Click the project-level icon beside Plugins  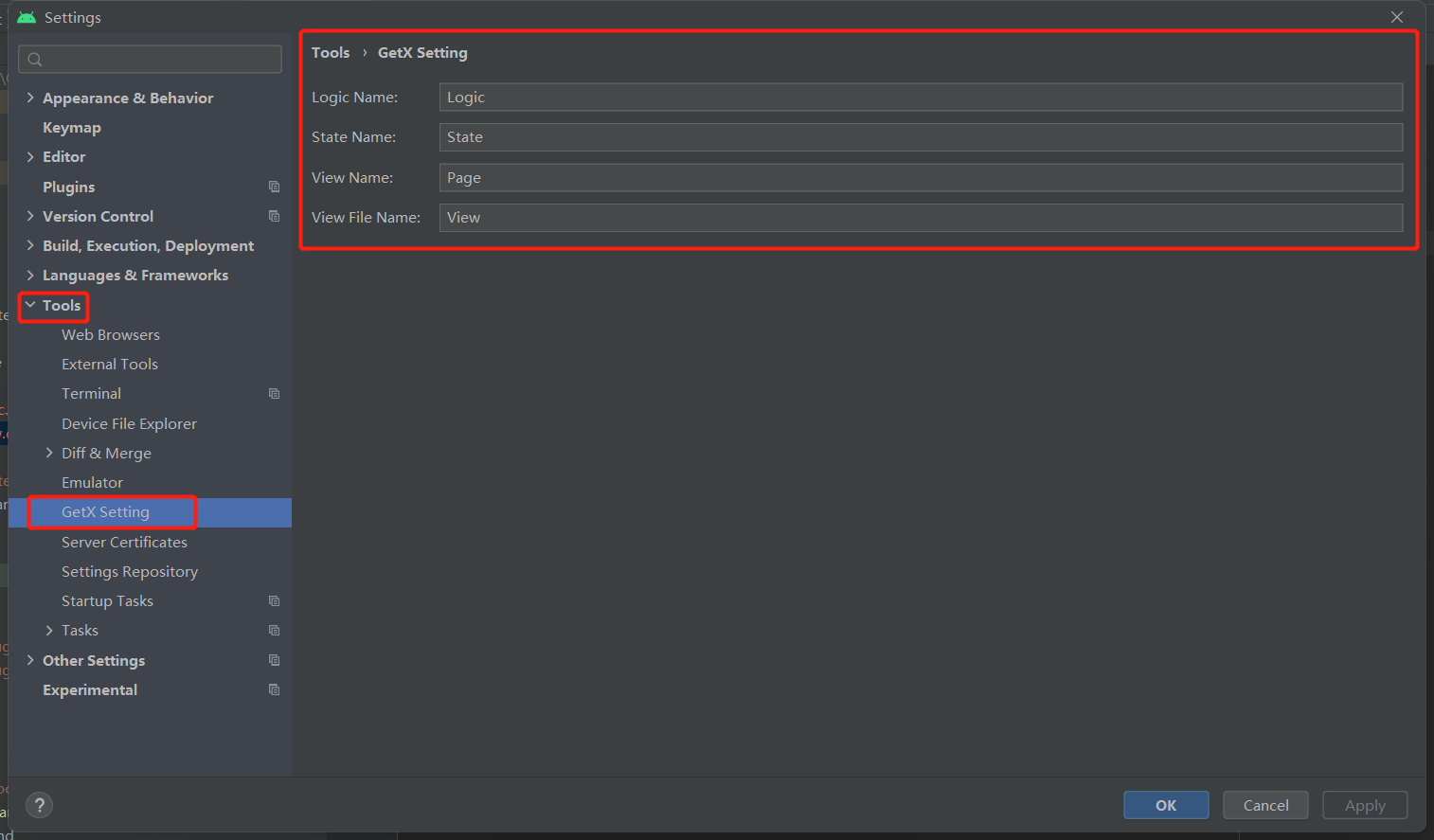274,187
